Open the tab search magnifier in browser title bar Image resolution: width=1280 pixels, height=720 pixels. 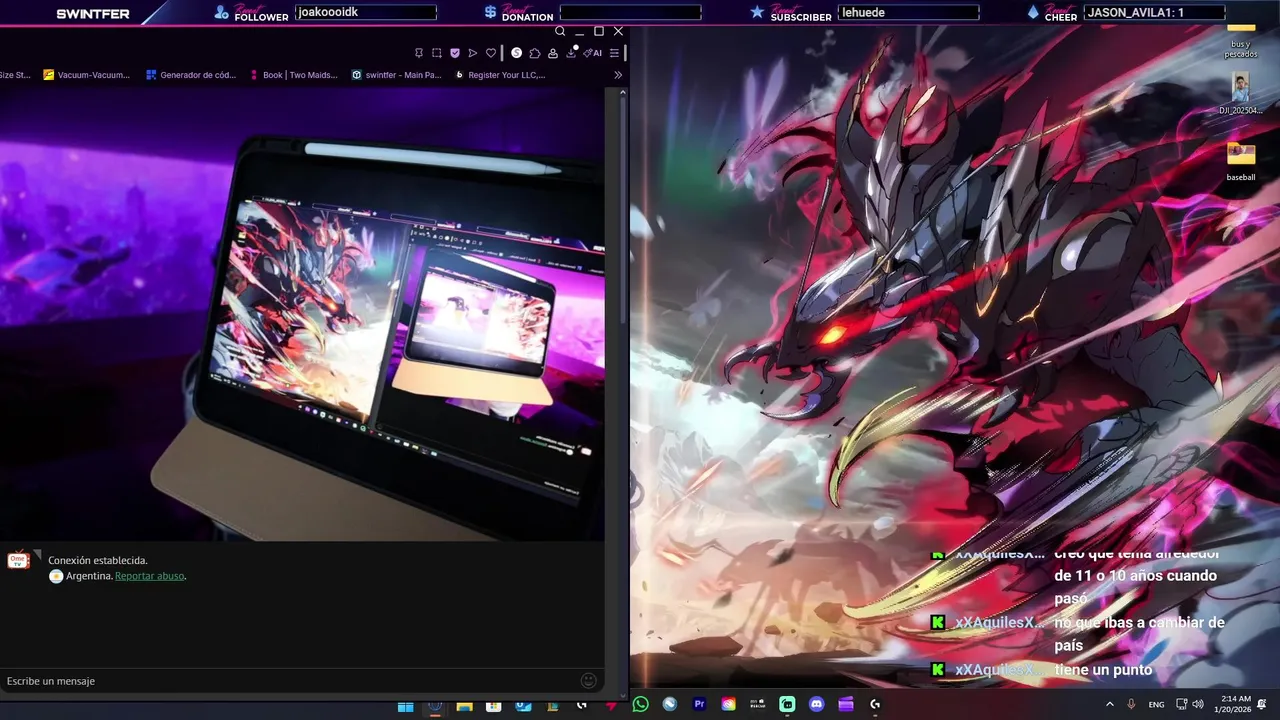point(560,32)
